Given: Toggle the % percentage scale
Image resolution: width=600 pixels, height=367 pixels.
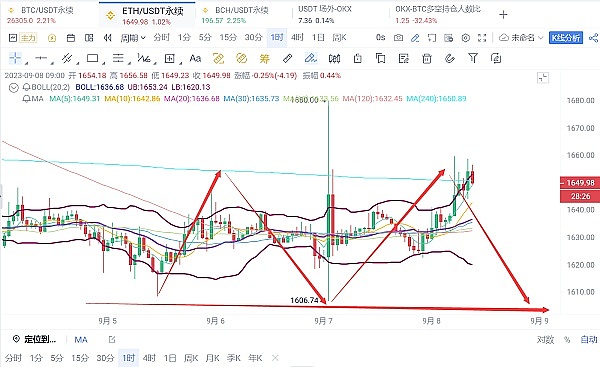Looking at the screenshot, I should click(567, 339).
